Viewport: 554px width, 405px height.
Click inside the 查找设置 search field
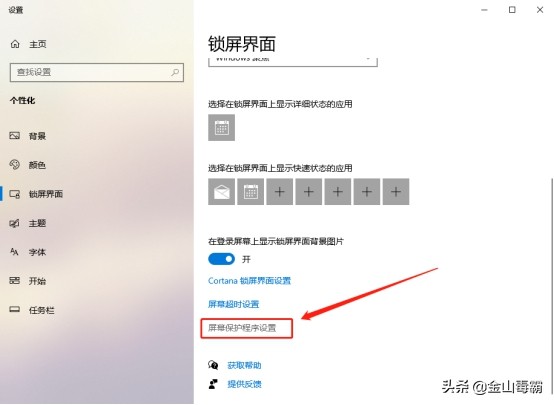click(97, 72)
